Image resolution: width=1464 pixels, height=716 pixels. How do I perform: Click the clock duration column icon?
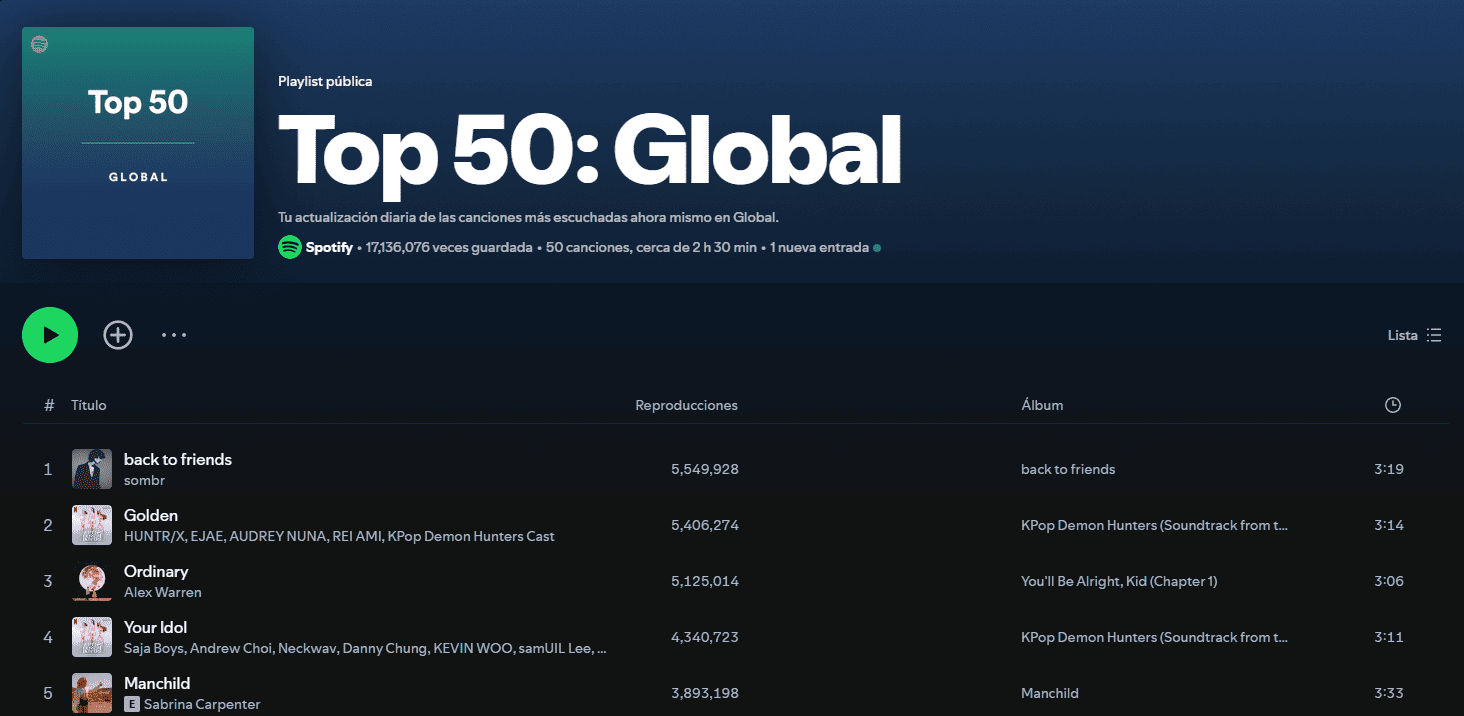(x=1392, y=405)
